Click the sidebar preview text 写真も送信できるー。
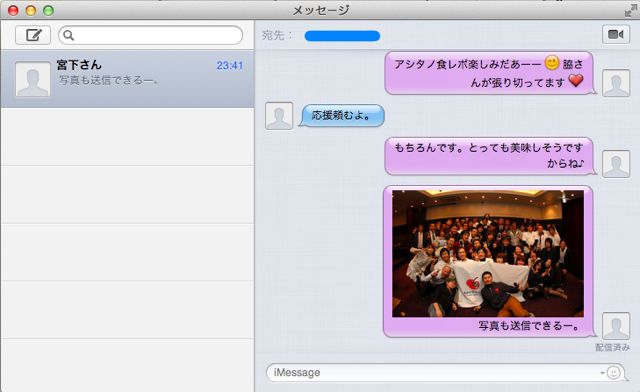Image resolution: width=640 pixels, height=392 pixels. [109, 80]
